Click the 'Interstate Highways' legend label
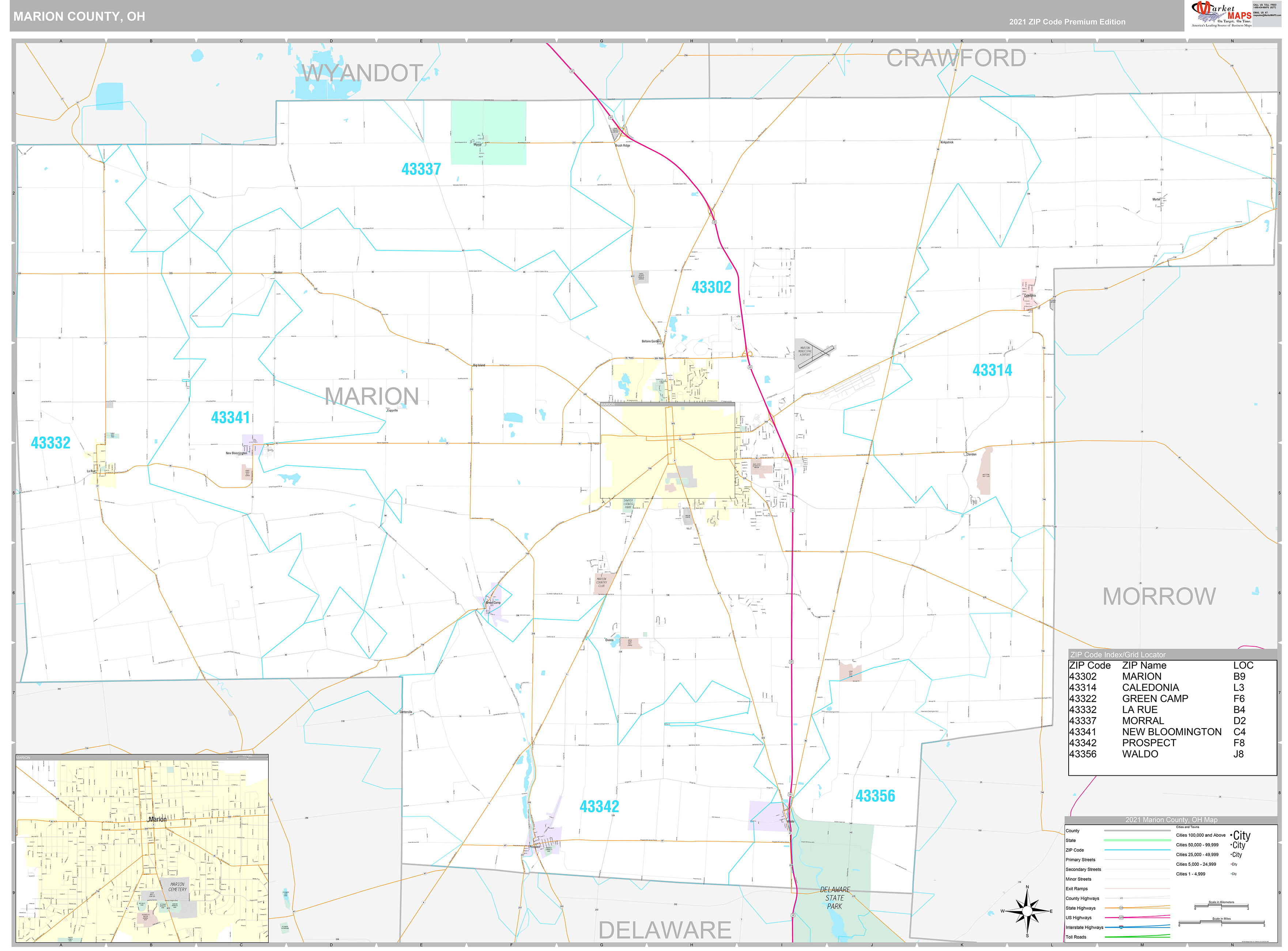Screen dimensions: 1288x951 1084,928
